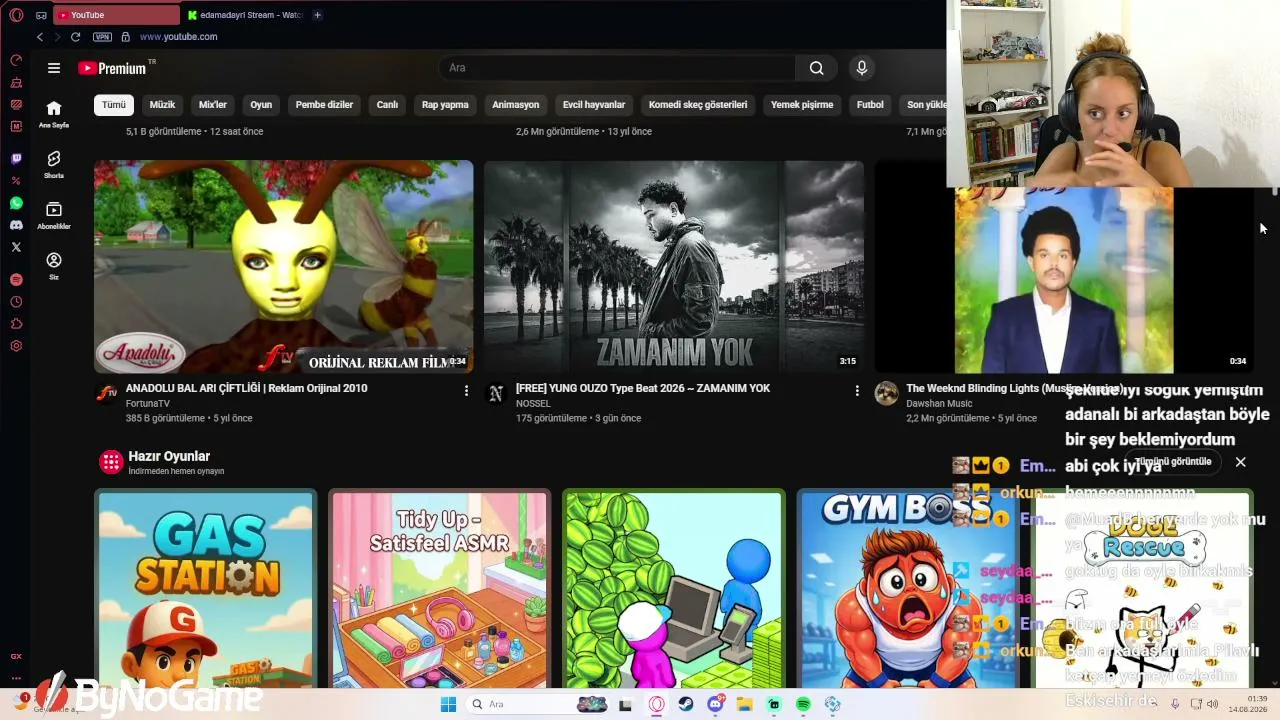Select the Oyun filter chip
1280x720 pixels.
coord(261,105)
